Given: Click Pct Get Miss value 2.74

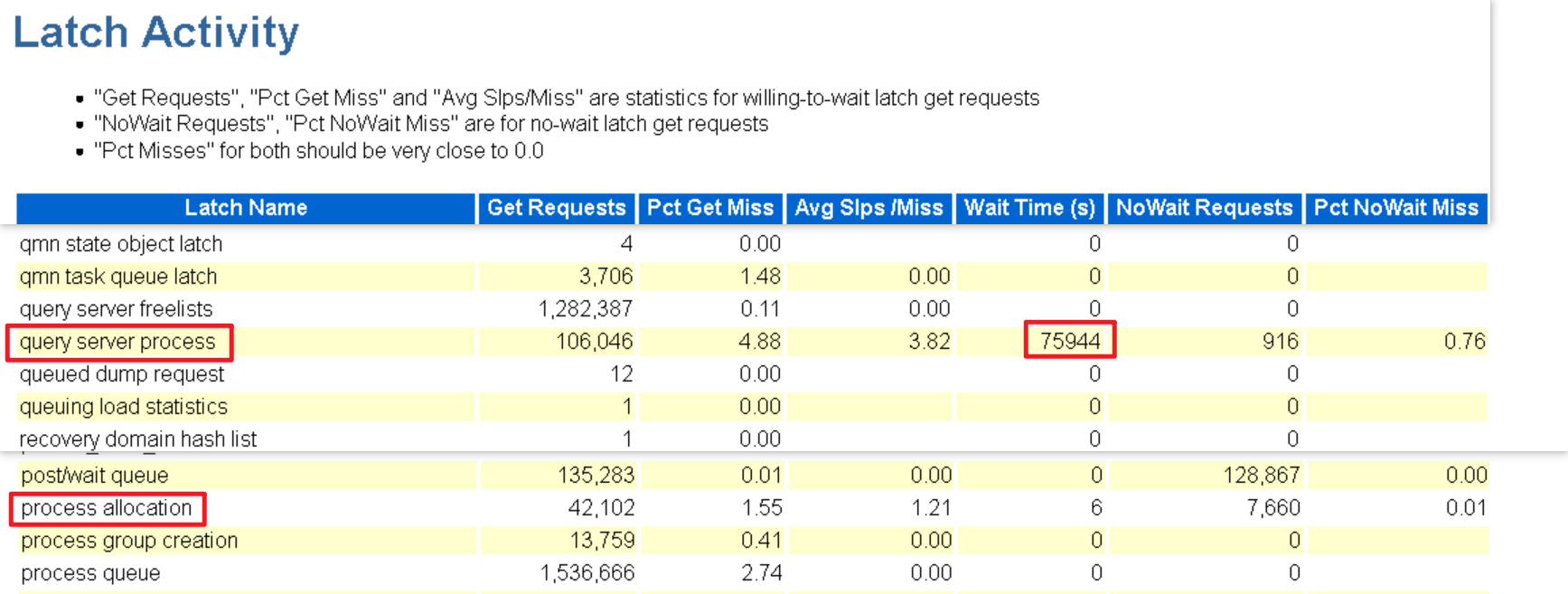Looking at the screenshot, I should tap(762, 573).
